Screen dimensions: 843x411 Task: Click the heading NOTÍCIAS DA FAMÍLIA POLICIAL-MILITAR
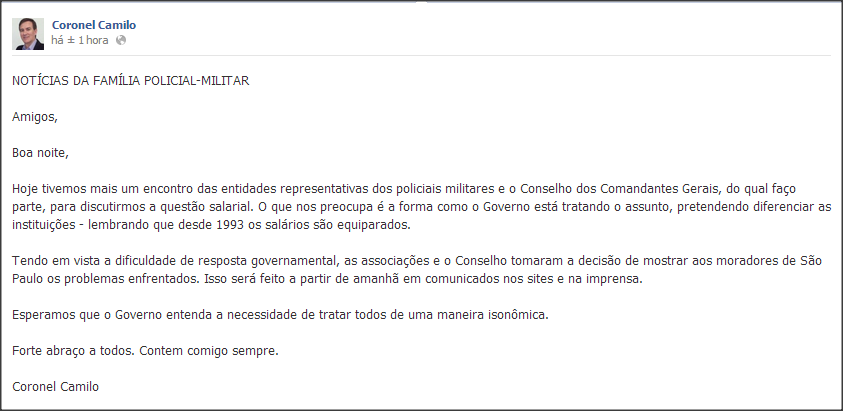pyautogui.click(x=130, y=80)
